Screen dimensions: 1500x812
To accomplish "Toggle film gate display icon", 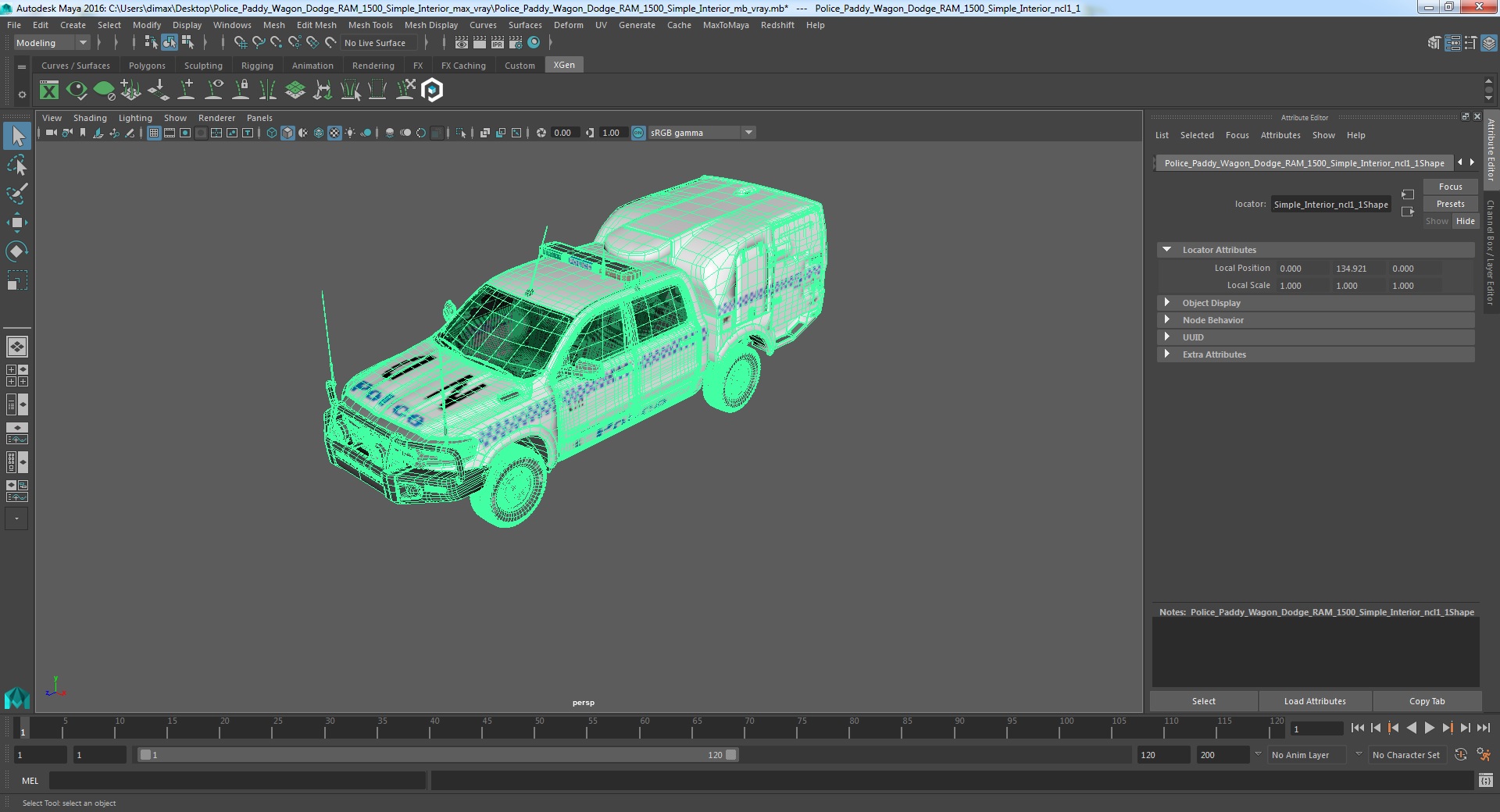I will [170, 133].
